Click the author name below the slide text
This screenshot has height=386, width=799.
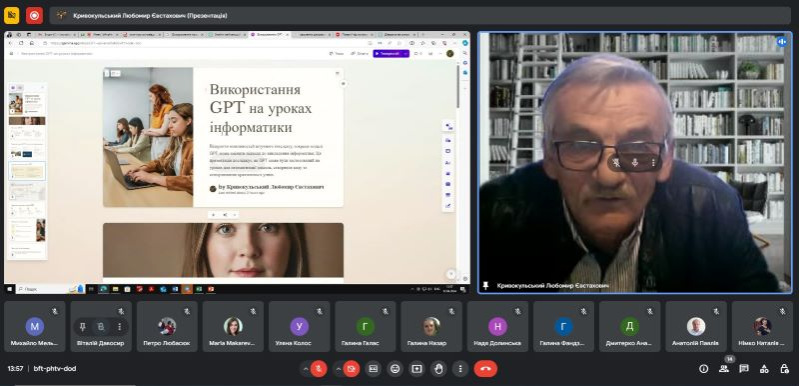point(272,187)
